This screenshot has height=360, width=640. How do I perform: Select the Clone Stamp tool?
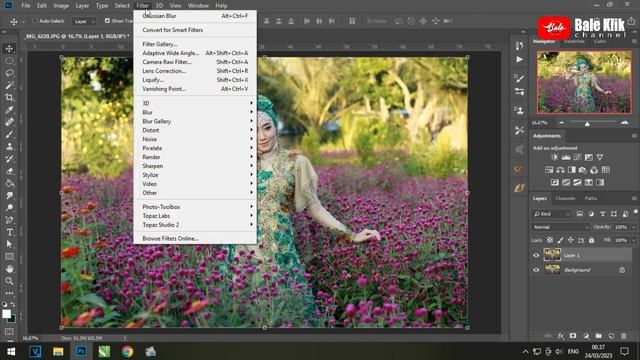click(x=9, y=147)
